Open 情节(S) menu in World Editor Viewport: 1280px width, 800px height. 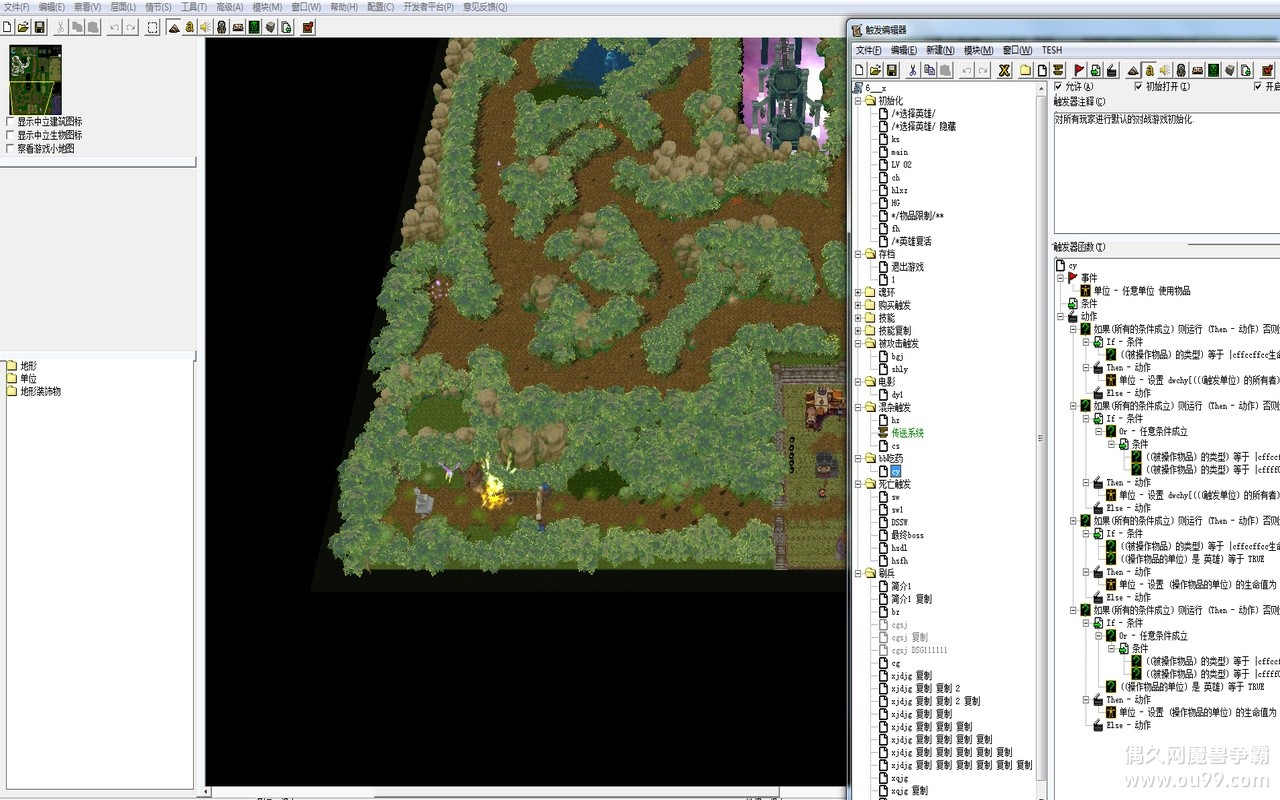(x=158, y=7)
